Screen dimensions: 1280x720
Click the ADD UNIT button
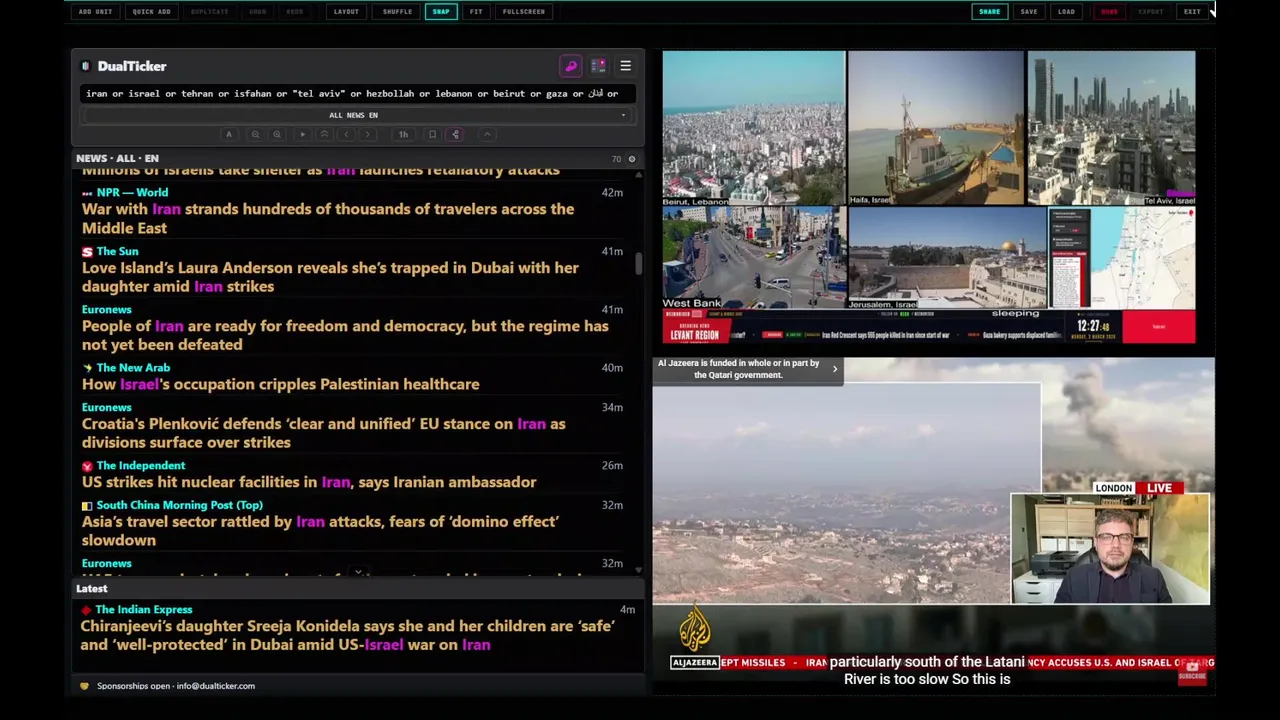95,12
